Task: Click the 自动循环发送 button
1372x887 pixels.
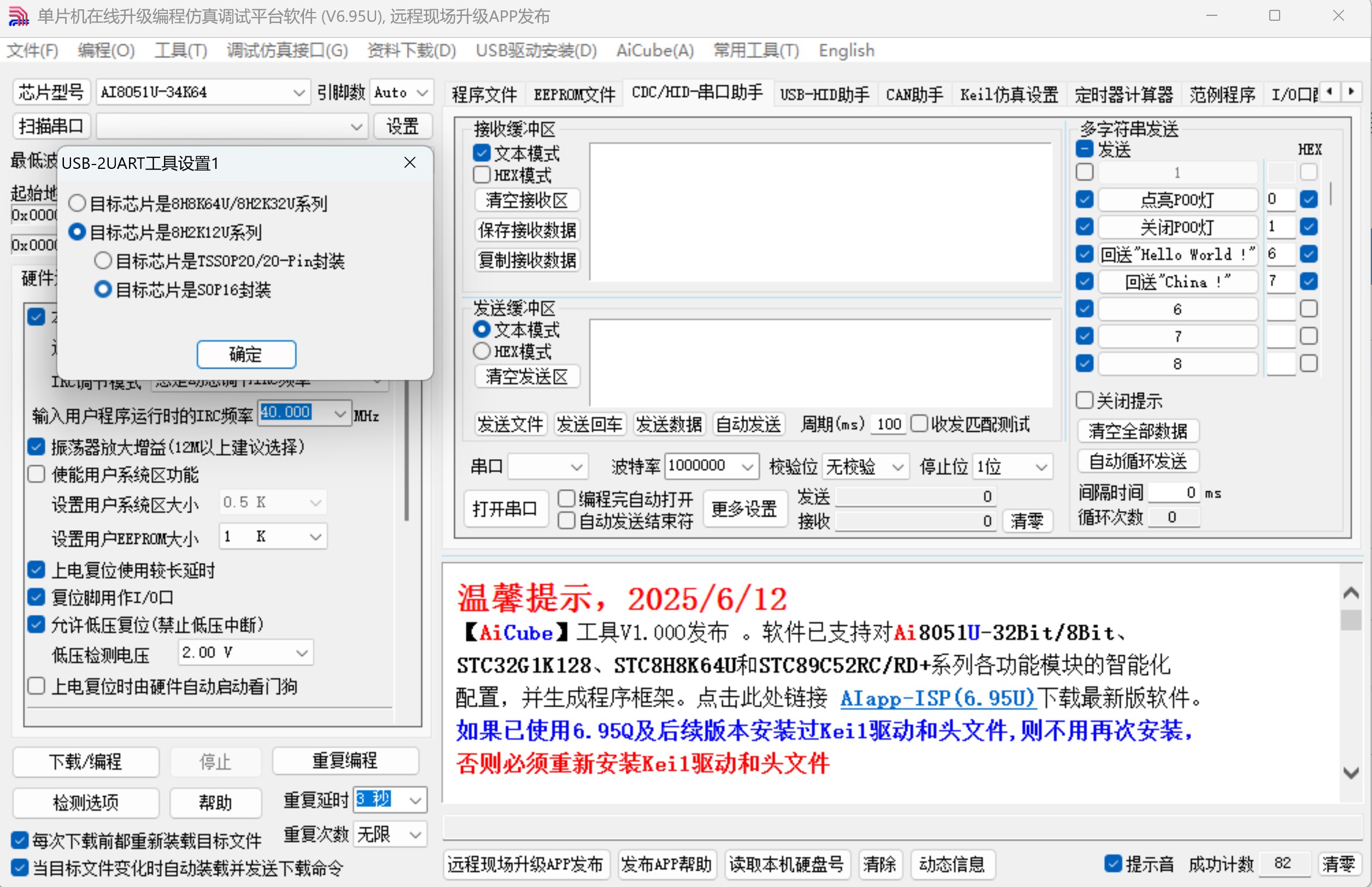Action: click(1138, 461)
